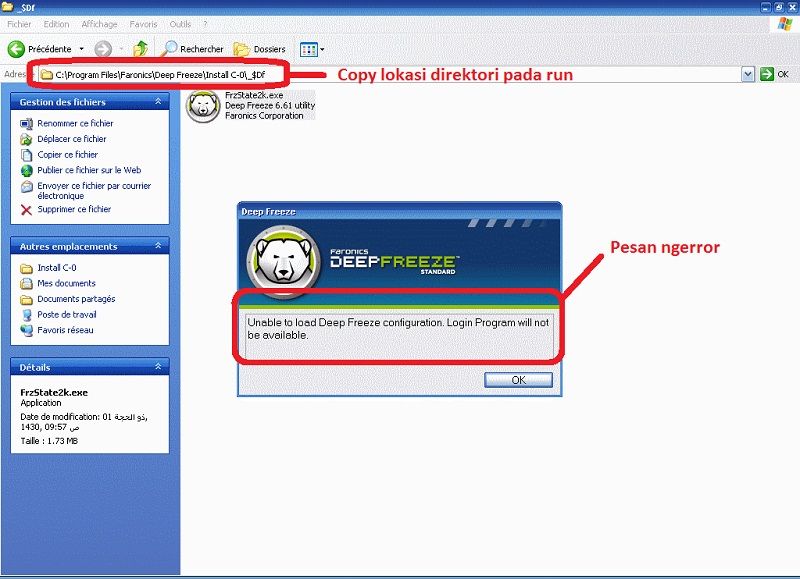Click the FrzState2k.exe file name
Screen dimensions: 800x579
(x=254, y=95)
